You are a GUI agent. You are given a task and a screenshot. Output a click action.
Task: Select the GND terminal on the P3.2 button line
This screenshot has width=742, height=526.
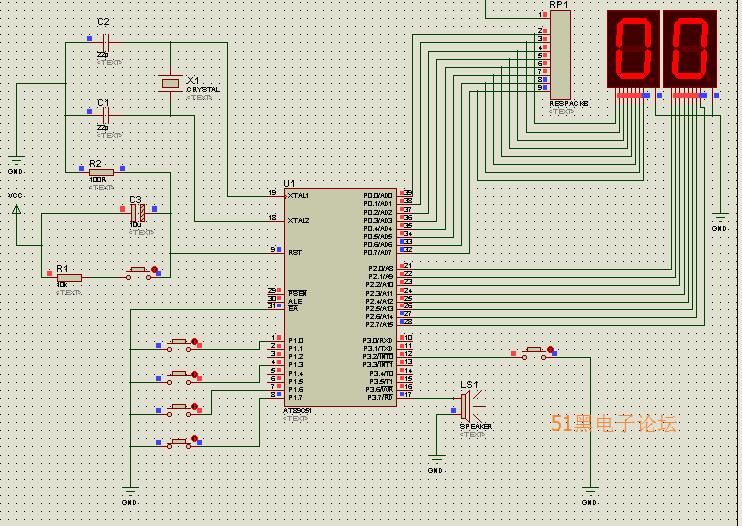(x=590, y=491)
